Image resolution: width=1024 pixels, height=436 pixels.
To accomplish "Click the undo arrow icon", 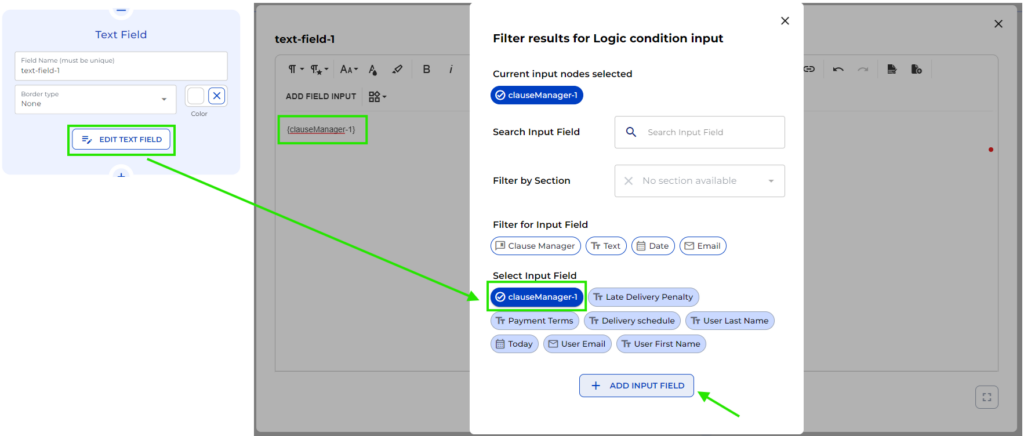I will (x=839, y=69).
